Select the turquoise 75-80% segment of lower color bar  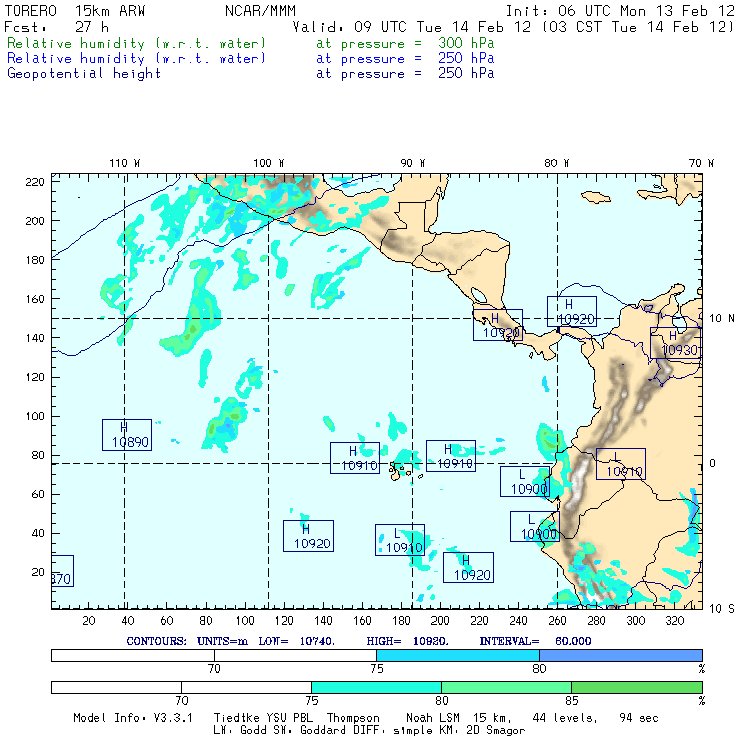click(x=376, y=687)
